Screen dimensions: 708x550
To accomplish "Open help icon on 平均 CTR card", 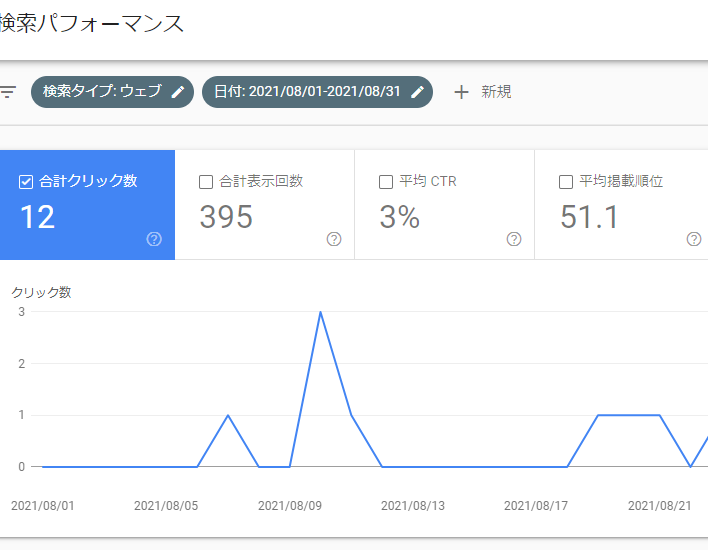I will [514, 239].
